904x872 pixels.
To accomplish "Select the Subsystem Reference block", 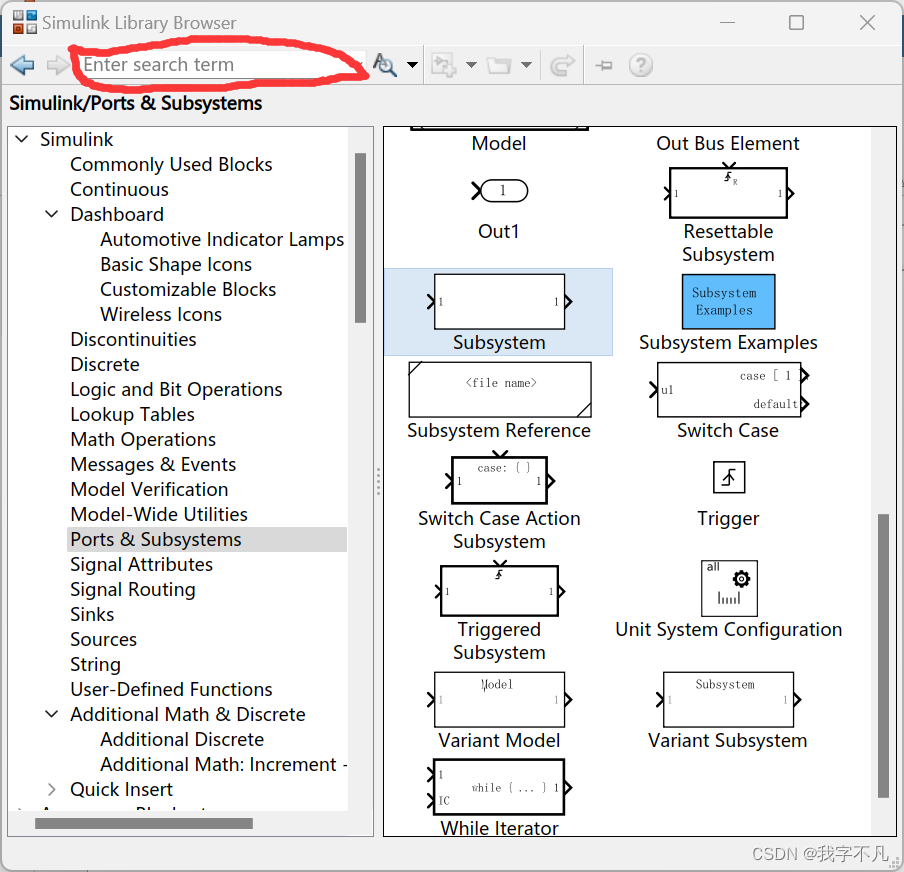I will point(500,389).
